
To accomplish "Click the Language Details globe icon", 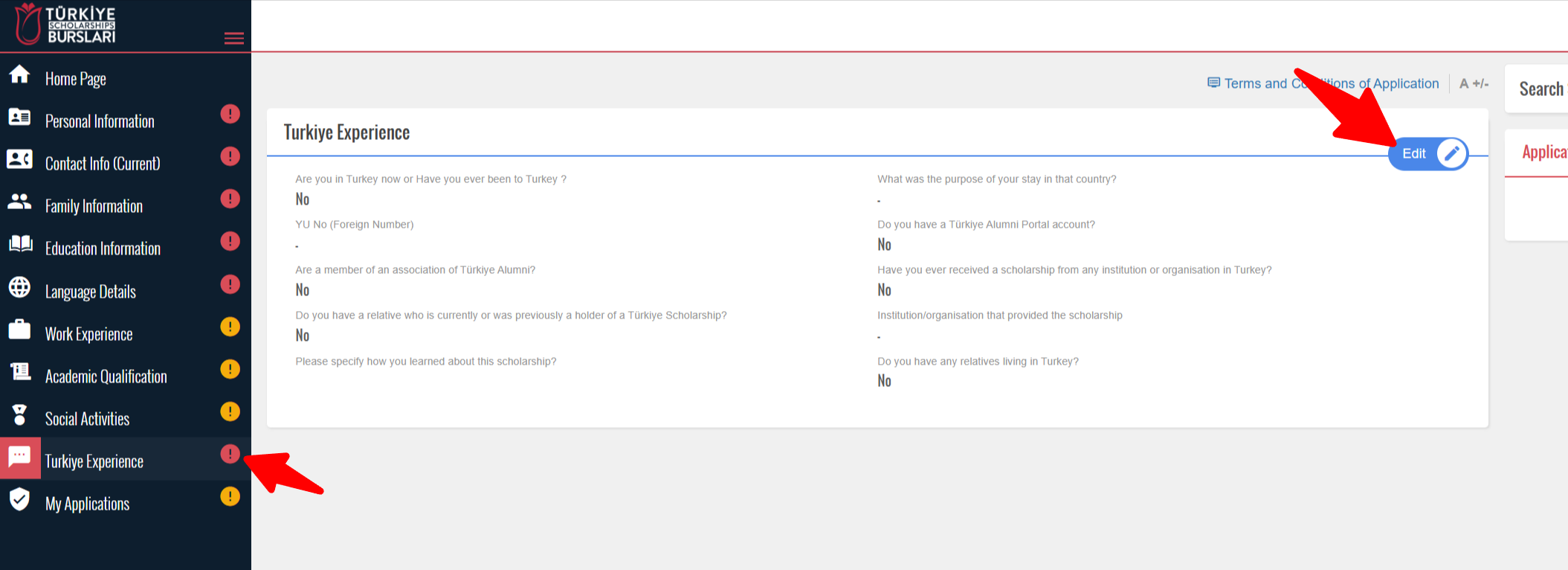I will [19, 287].
